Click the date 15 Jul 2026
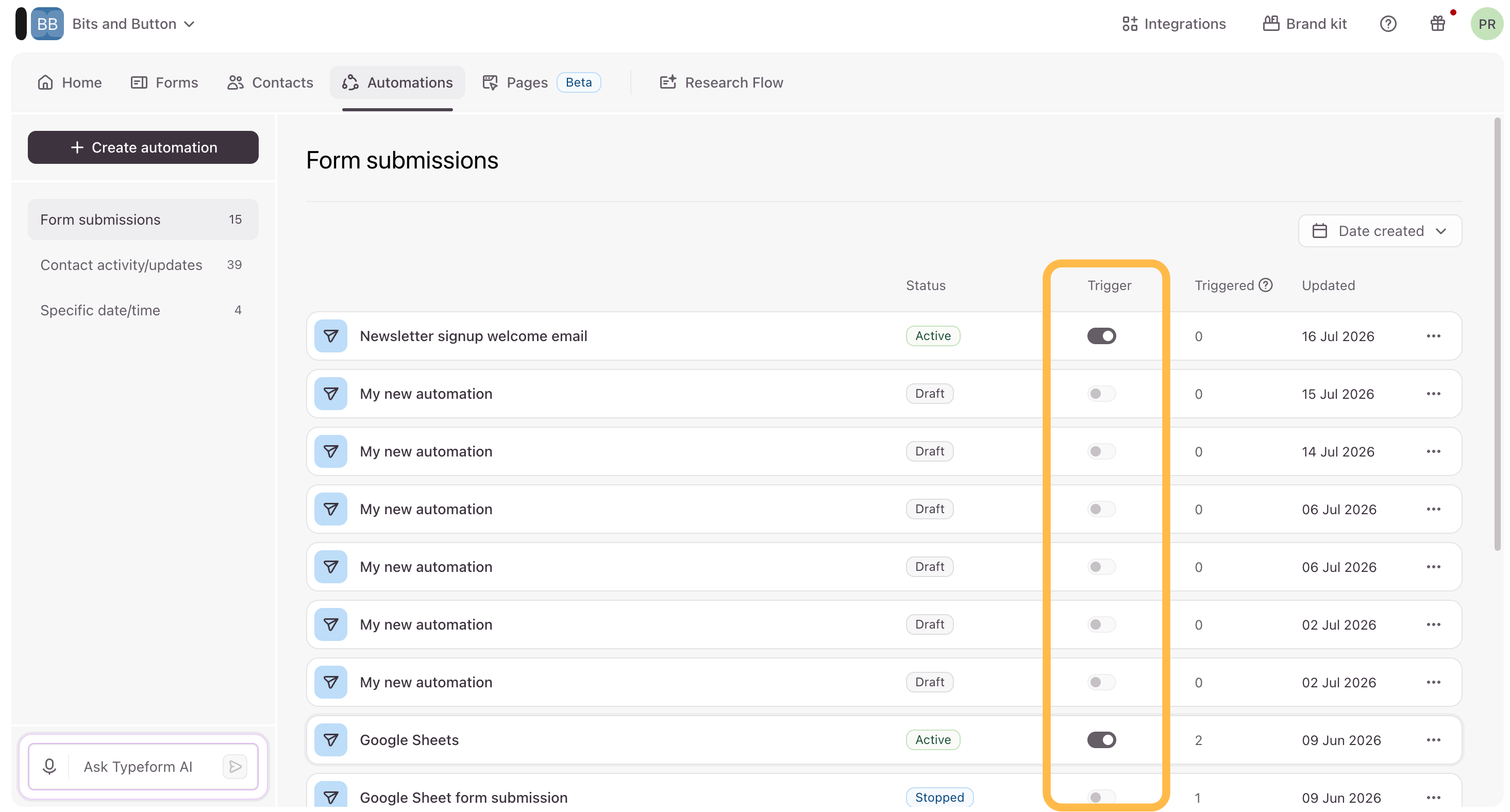 [x=1338, y=394]
